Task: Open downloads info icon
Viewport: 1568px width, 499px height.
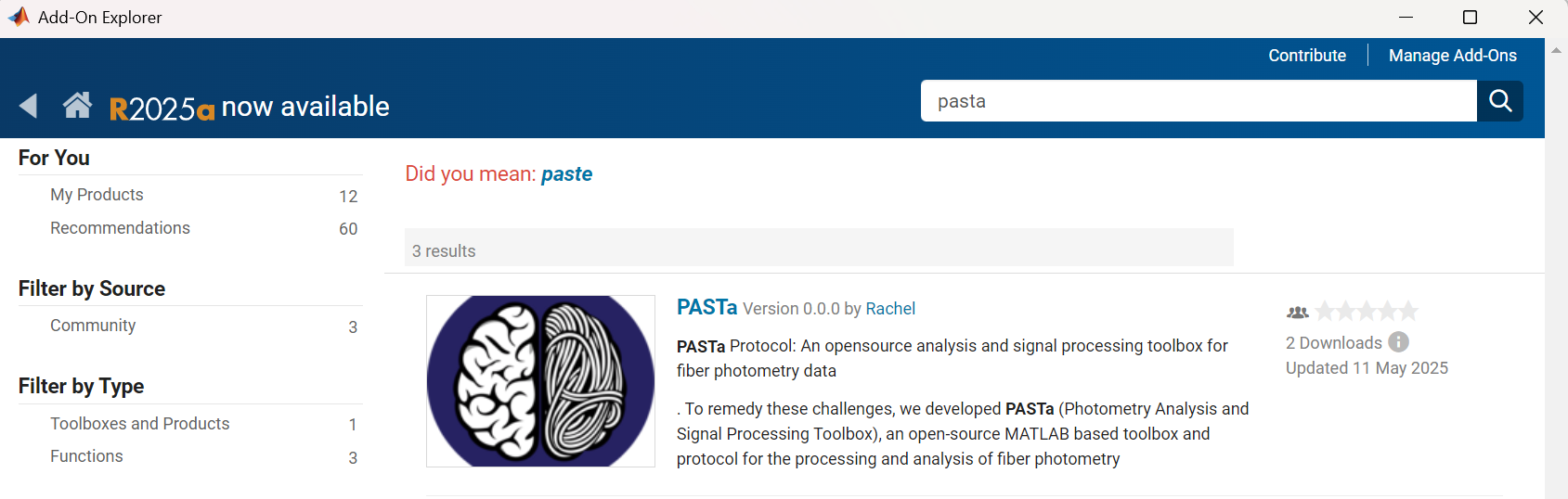Action: [1399, 342]
